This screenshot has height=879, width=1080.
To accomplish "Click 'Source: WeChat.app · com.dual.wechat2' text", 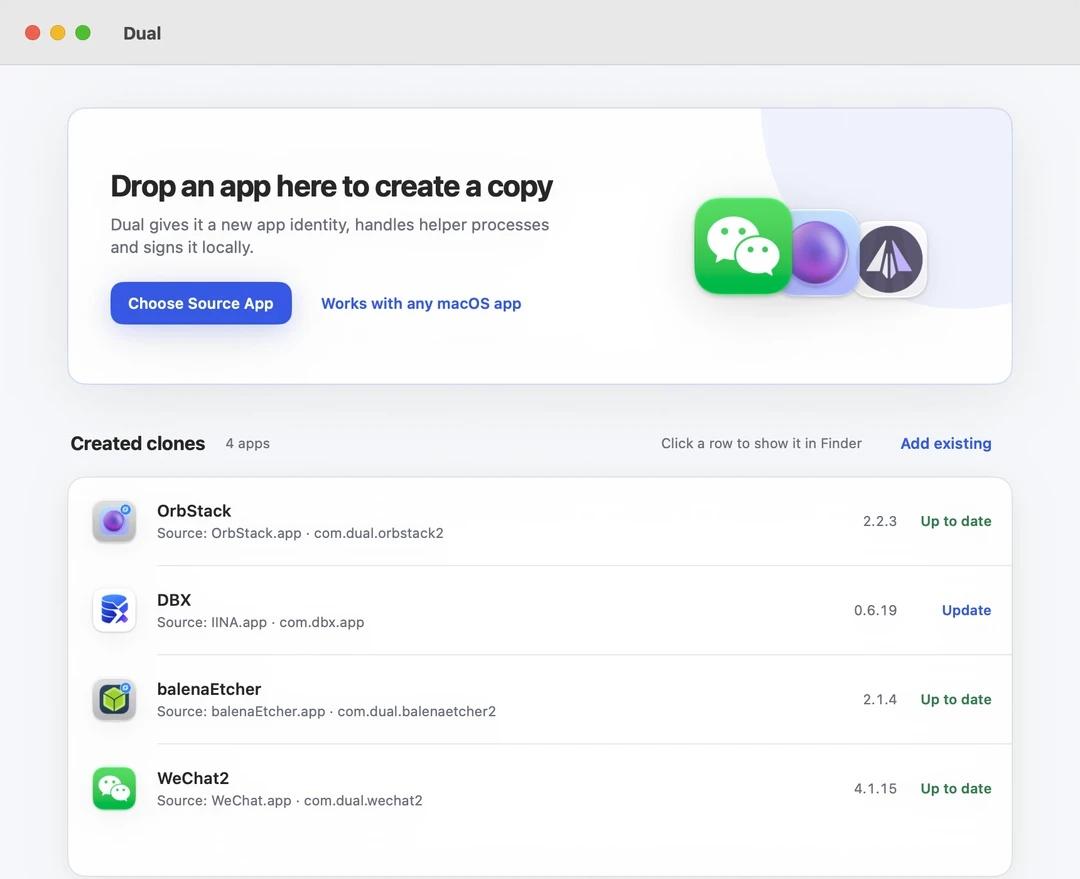I will click(289, 800).
